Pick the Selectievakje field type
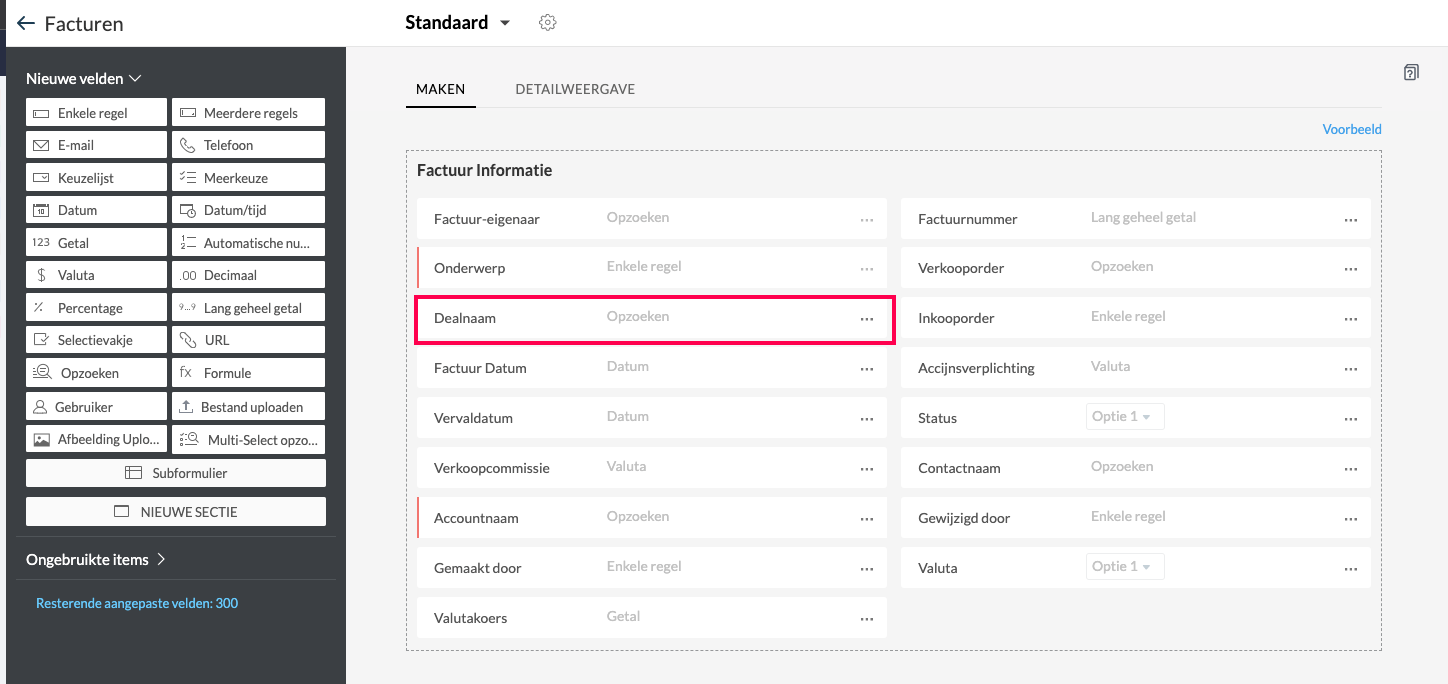 [x=96, y=340]
